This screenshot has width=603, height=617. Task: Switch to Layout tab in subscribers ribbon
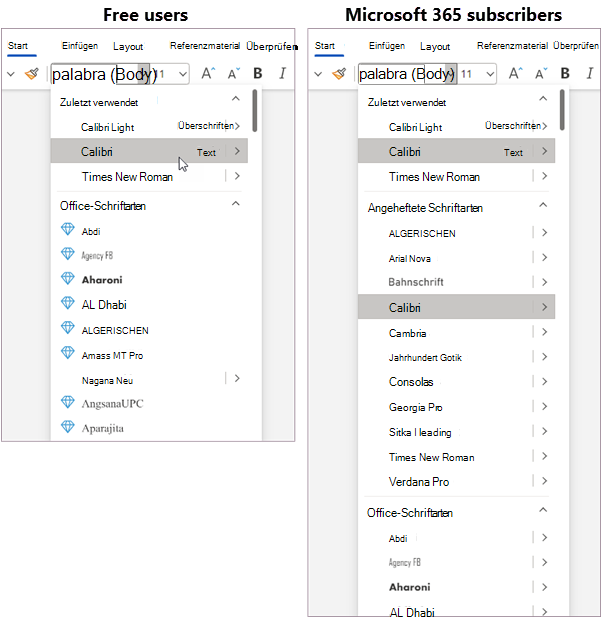click(x=435, y=46)
